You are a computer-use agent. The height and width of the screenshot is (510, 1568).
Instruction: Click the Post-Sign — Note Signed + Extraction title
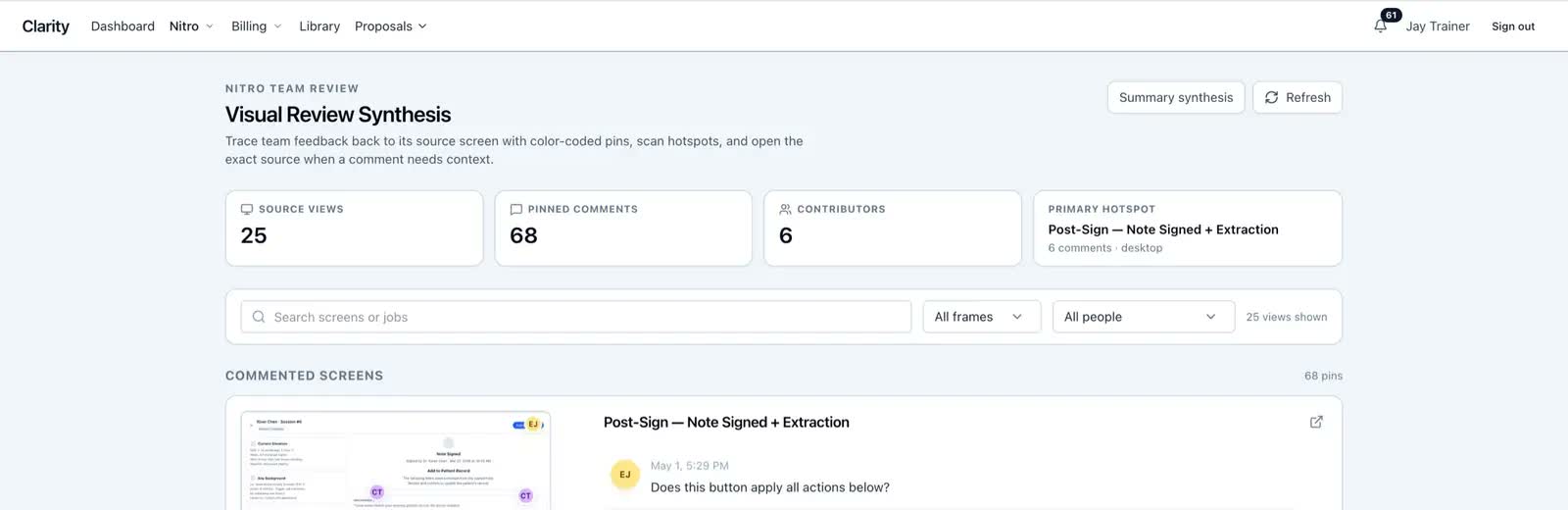726,423
